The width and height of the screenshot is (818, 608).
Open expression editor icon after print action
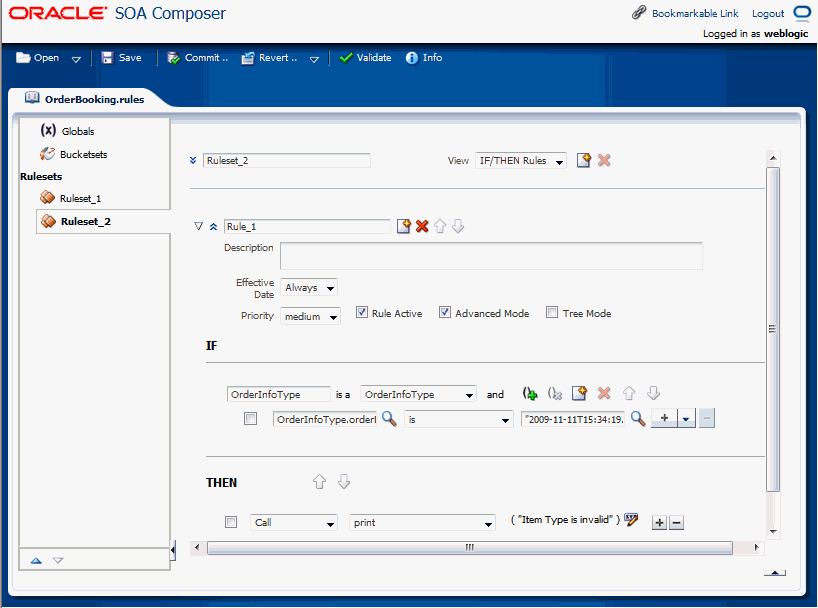tap(631, 520)
